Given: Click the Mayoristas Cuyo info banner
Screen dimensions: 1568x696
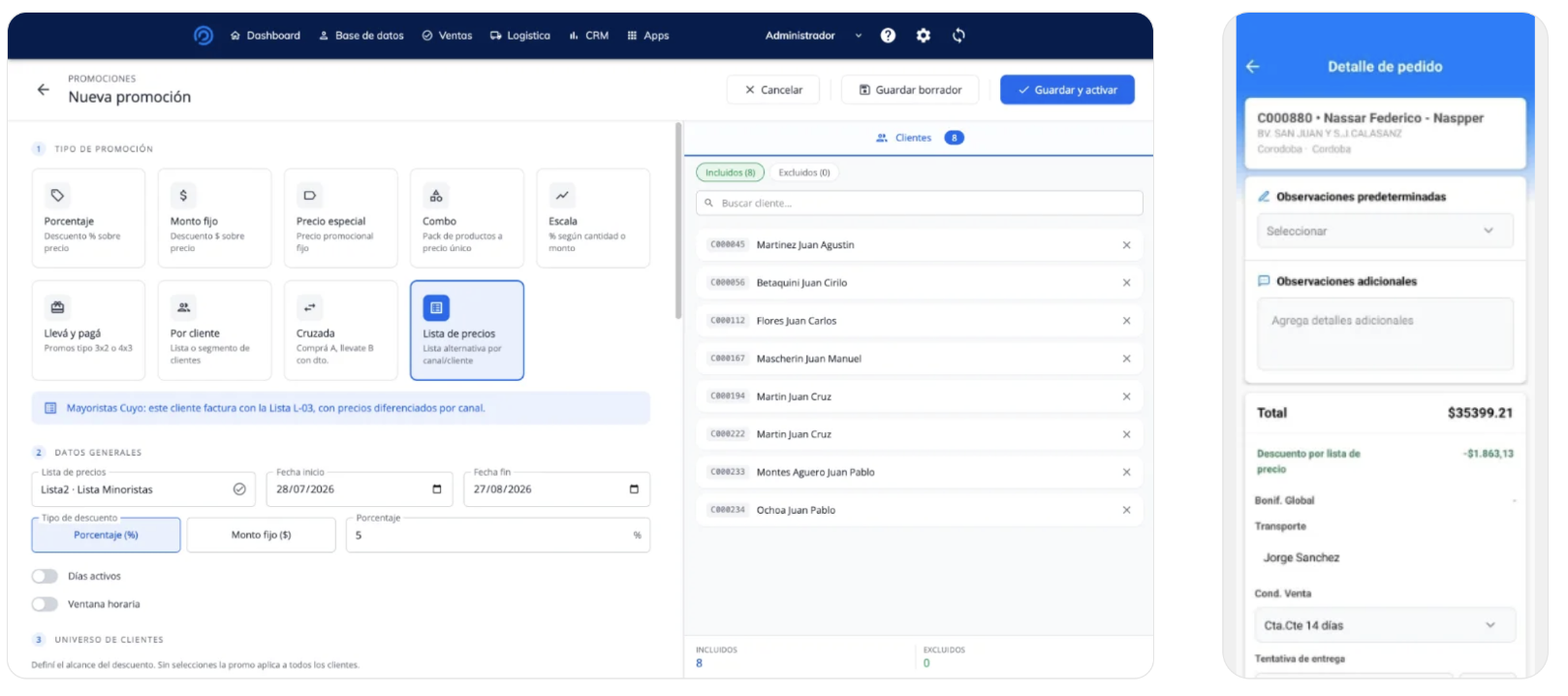Looking at the screenshot, I should [x=340, y=408].
